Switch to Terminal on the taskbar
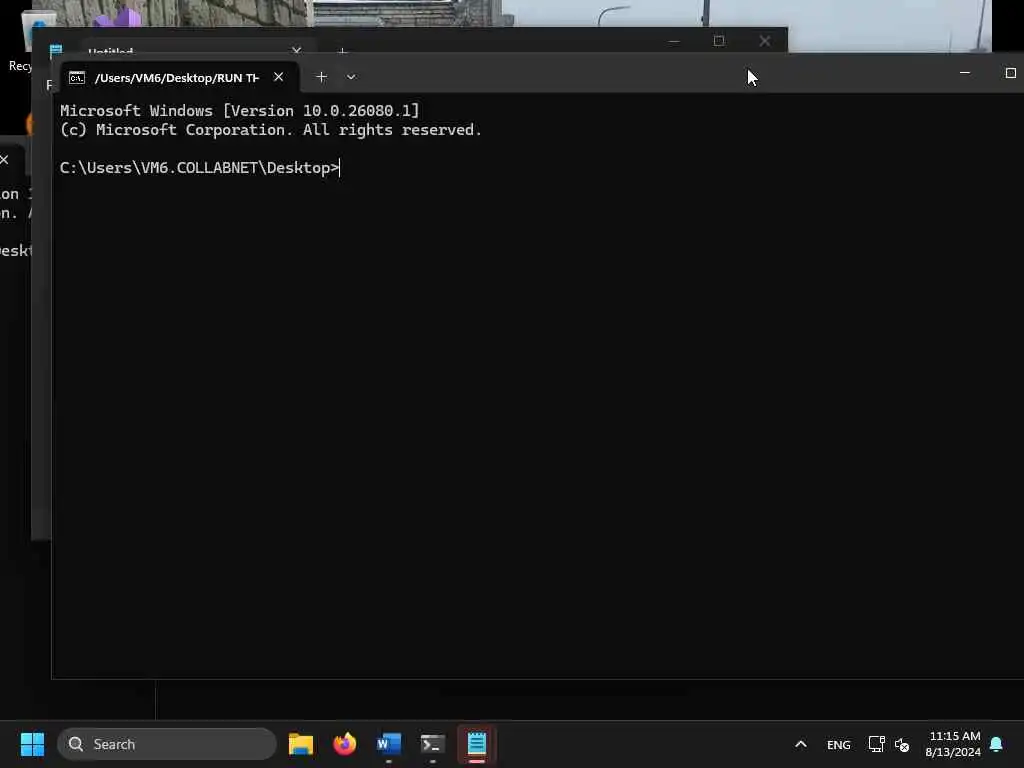 pos(432,744)
